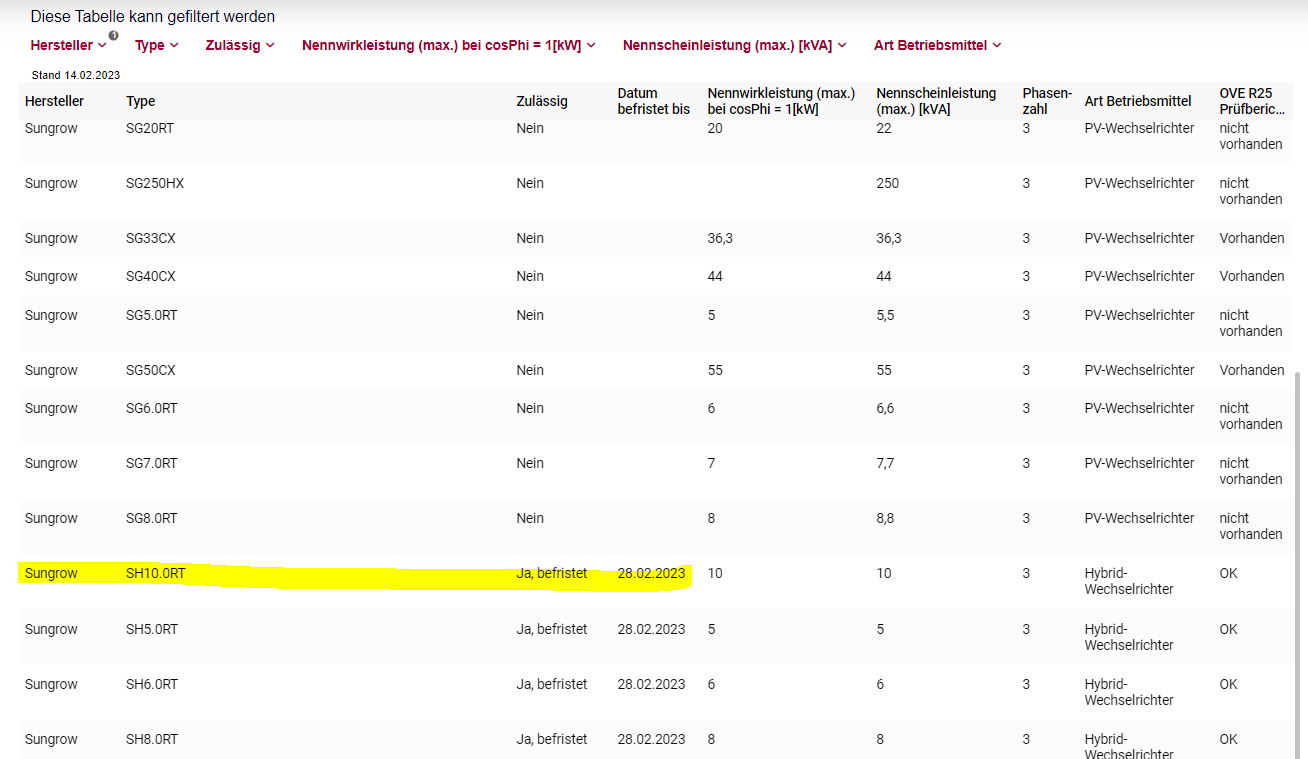Click the Zulässig column header
The image size is (1308, 759).
point(542,101)
